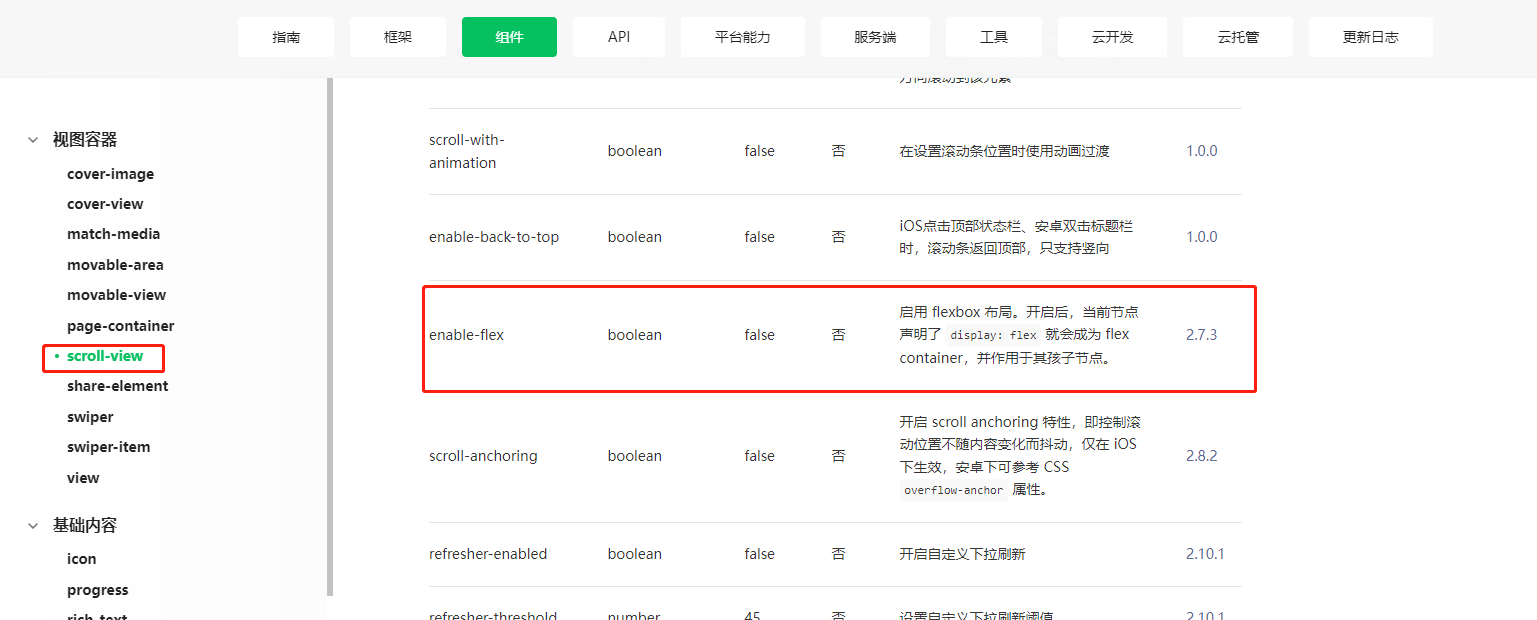Image resolution: width=1537 pixels, height=620 pixels.
Task: Open the 云开发 section
Action: click(x=1112, y=36)
